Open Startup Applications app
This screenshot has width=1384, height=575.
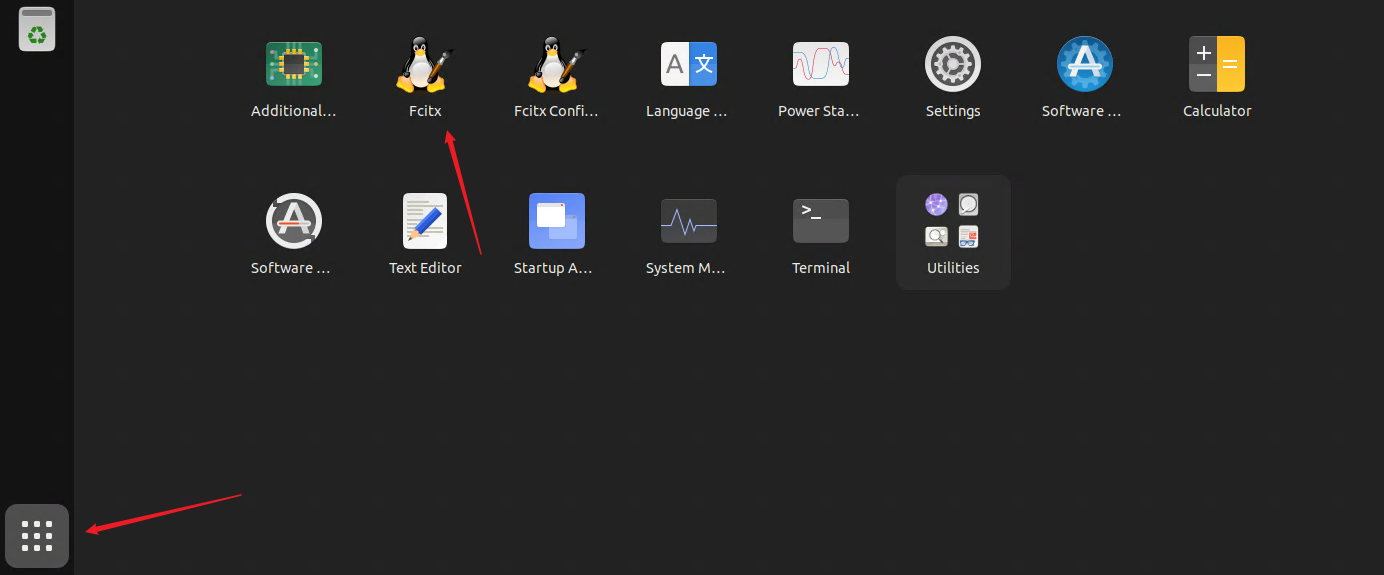point(557,221)
